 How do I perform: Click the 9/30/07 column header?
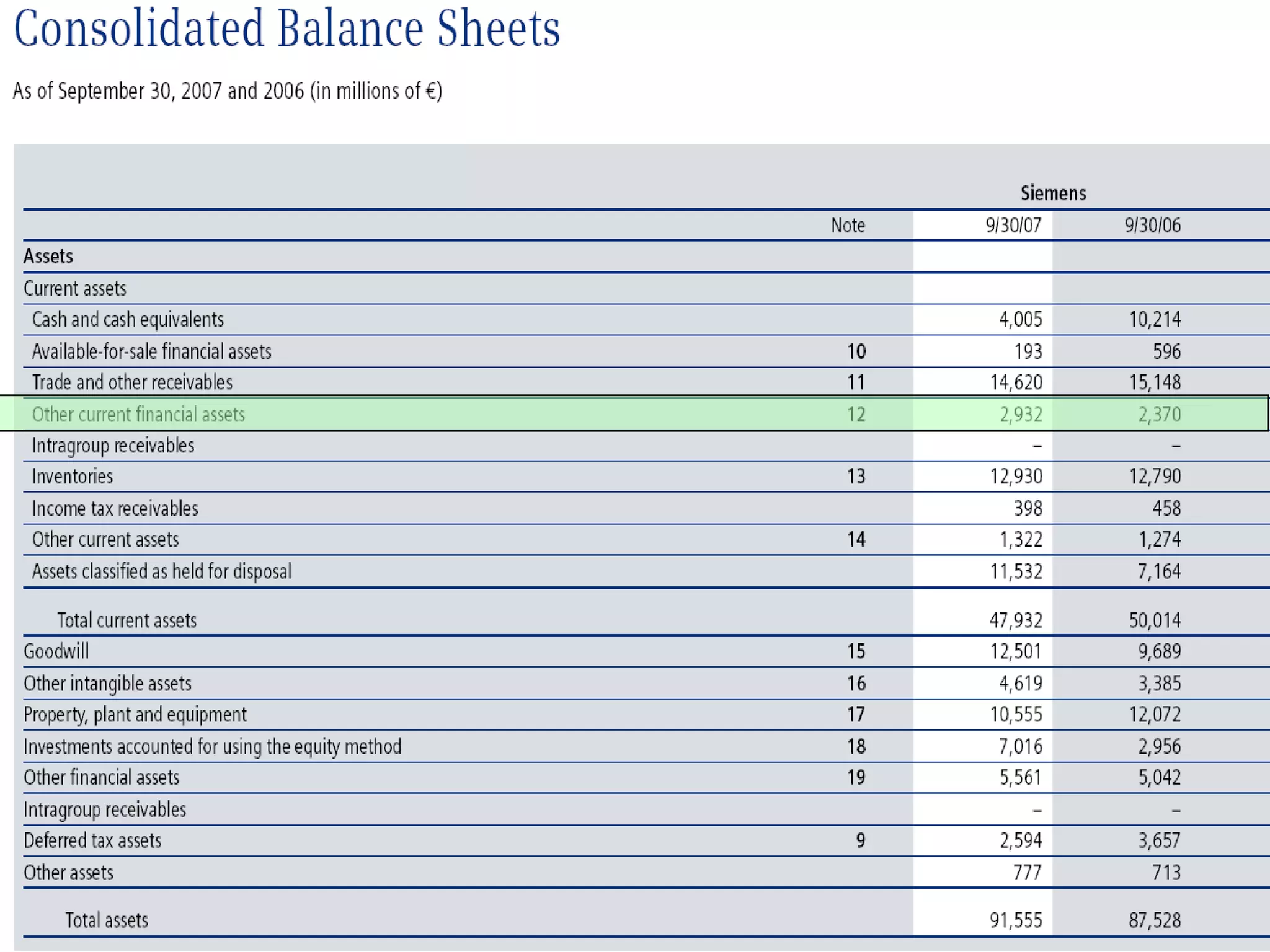[1013, 225]
